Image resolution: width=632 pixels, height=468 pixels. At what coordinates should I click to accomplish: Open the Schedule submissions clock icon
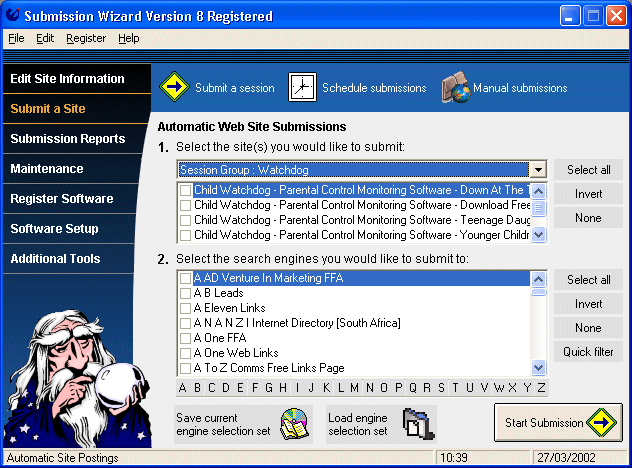pos(302,87)
